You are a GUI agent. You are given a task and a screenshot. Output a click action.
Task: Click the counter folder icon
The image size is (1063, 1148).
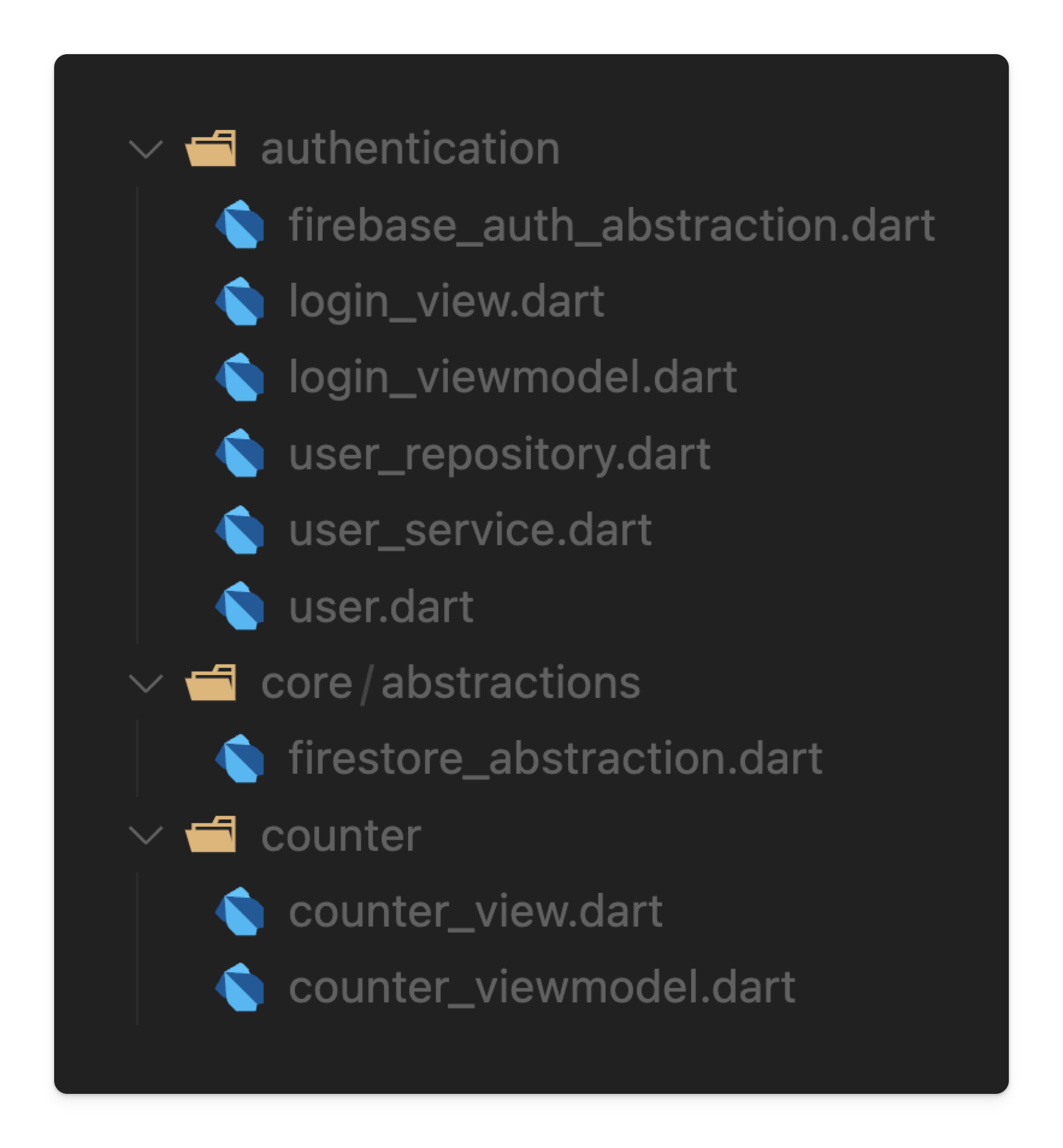[x=211, y=835]
